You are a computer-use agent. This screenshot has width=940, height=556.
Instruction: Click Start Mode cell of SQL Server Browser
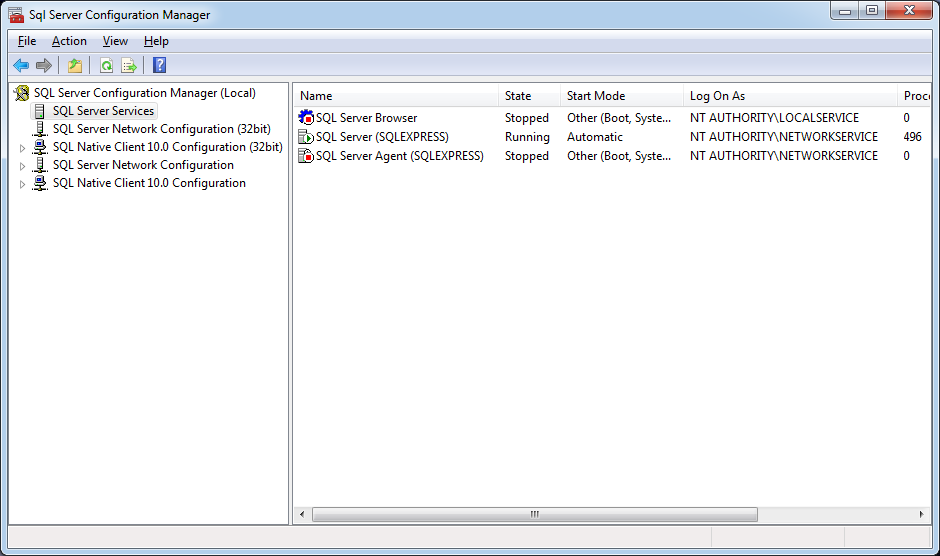tap(619, 118)
